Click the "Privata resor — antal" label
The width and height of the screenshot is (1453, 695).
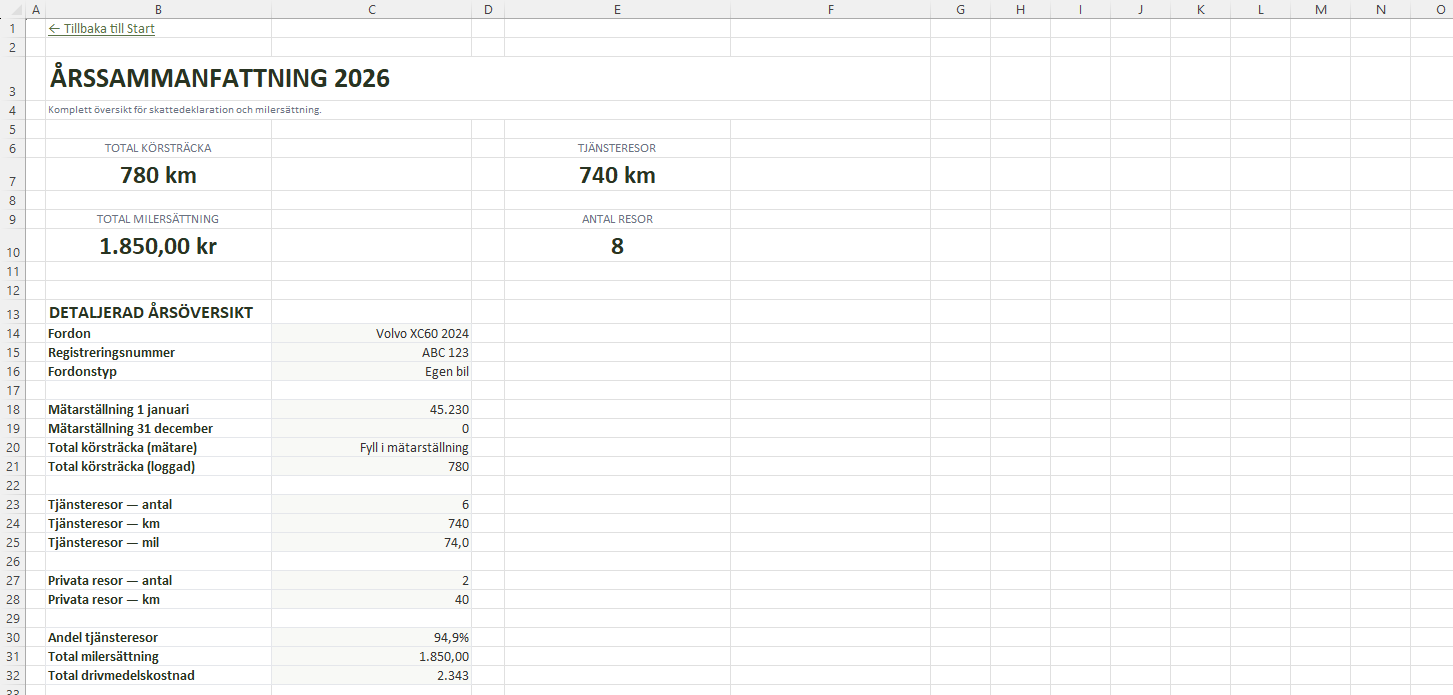[x=110, y=581]
